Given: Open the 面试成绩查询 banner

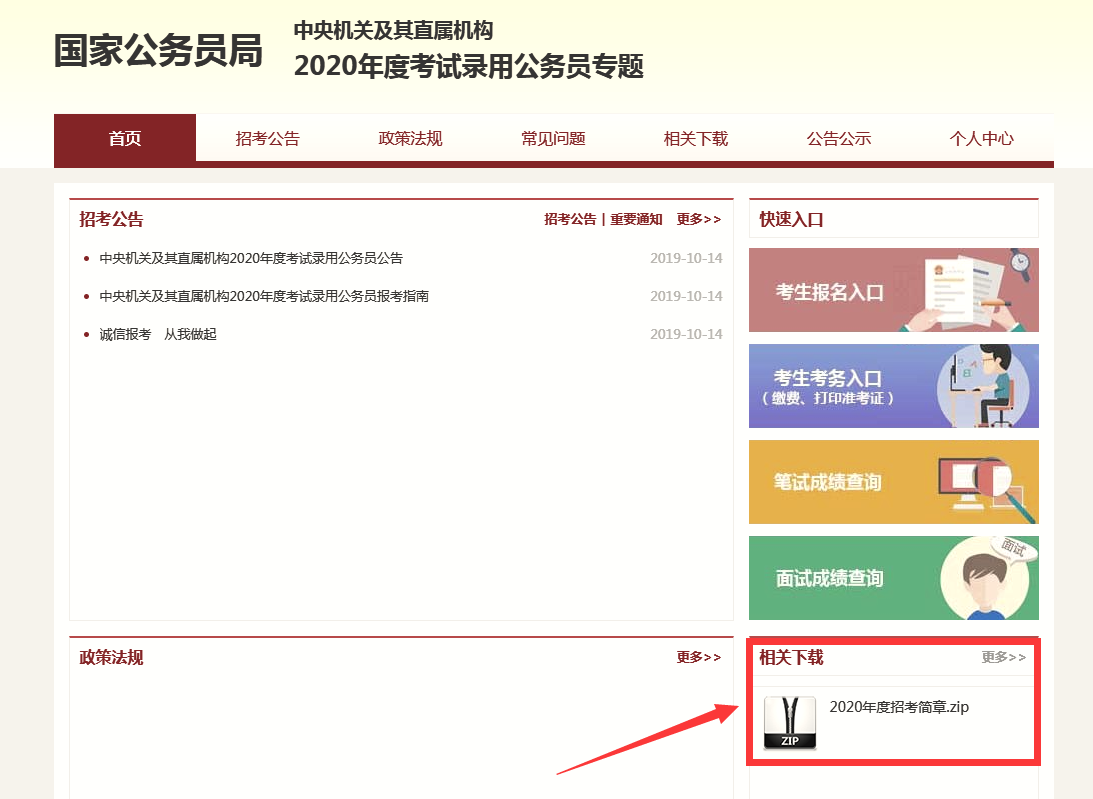Looking at the screenshot, I should 893,578.
